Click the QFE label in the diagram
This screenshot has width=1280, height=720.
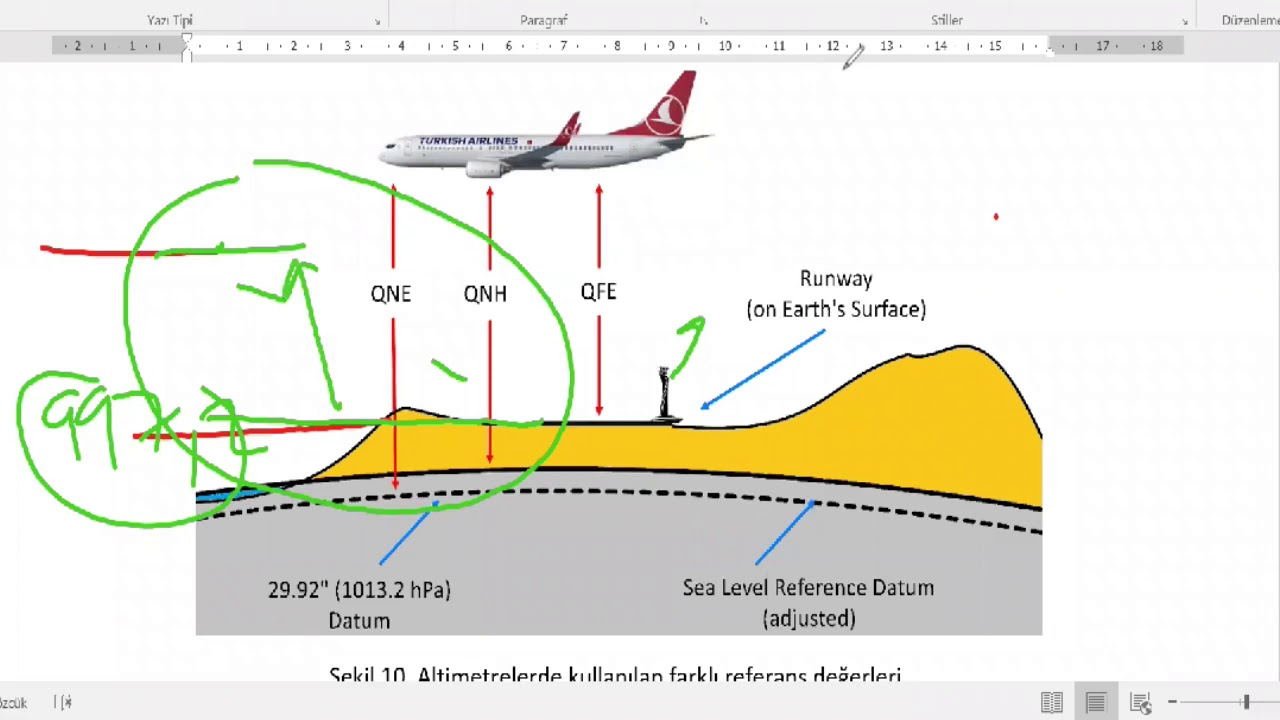click(598, 292)
